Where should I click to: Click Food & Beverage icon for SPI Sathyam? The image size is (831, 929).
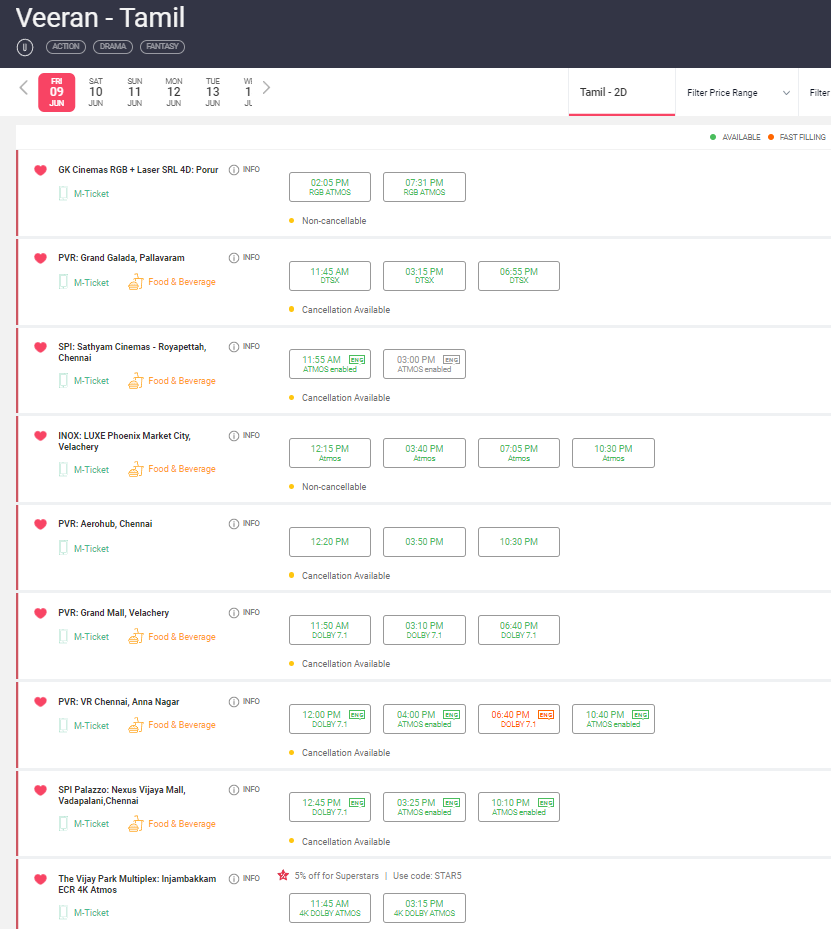[136, 381]
